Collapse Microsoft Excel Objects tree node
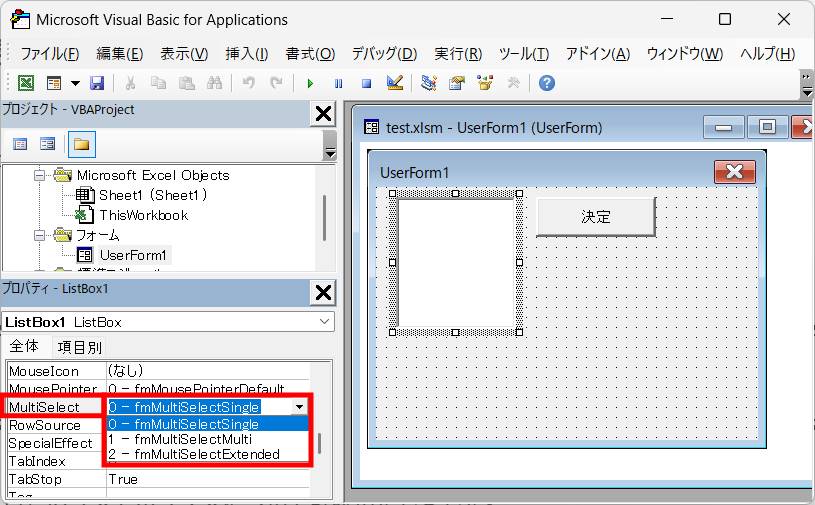Viewport: 815px width, 505px height. 40,175
